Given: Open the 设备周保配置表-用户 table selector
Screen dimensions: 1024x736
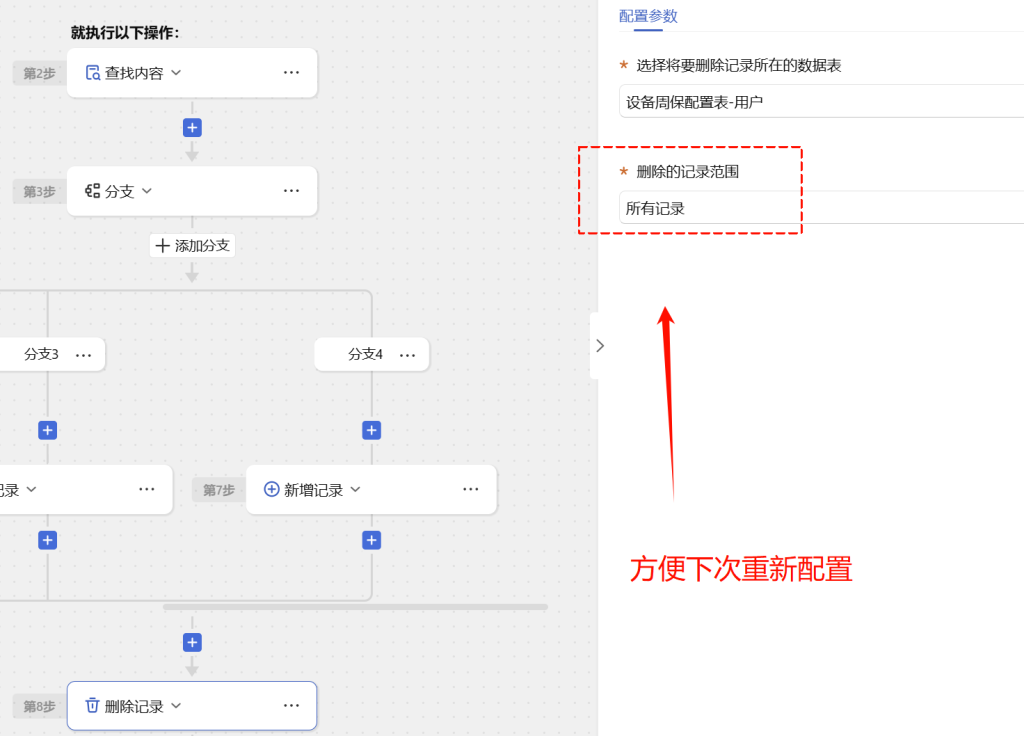Looking at the screenshot, I should point(822,102).
